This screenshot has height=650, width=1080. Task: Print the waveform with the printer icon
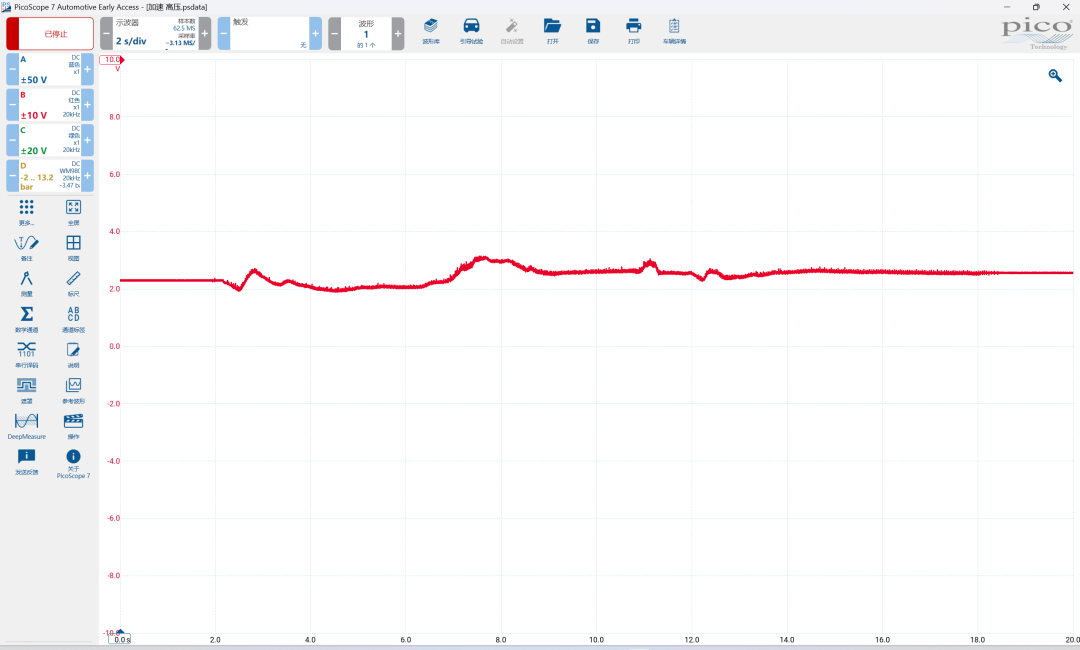pos(634,32)
